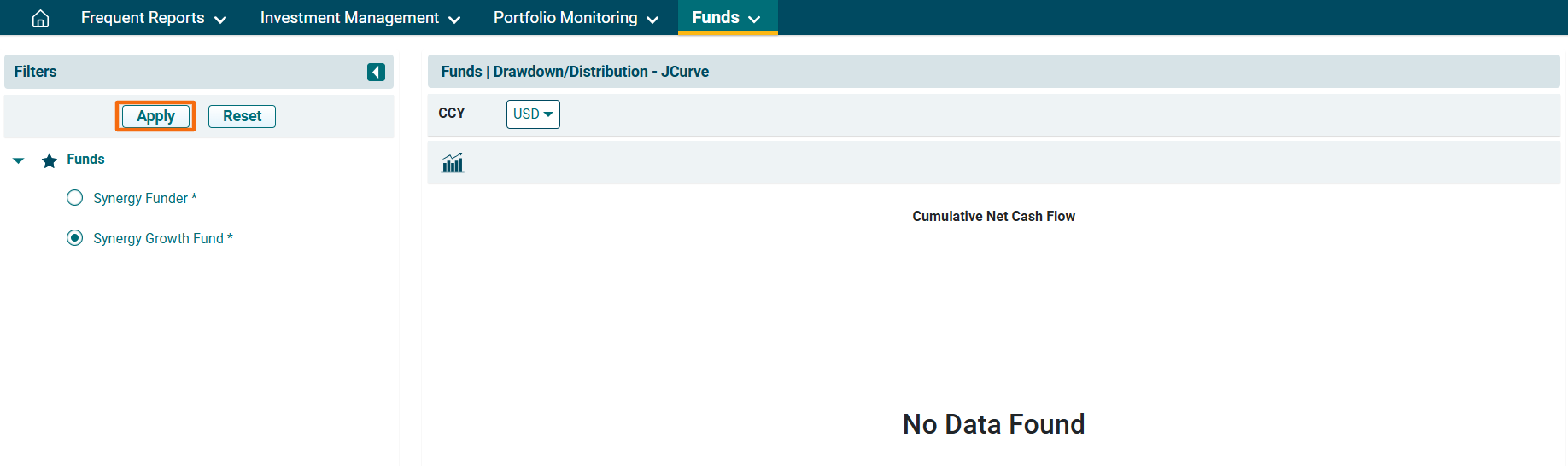1568x466 pixels.
Task: Click the star icon beside Funds filter
Action: tap(50, 160)
